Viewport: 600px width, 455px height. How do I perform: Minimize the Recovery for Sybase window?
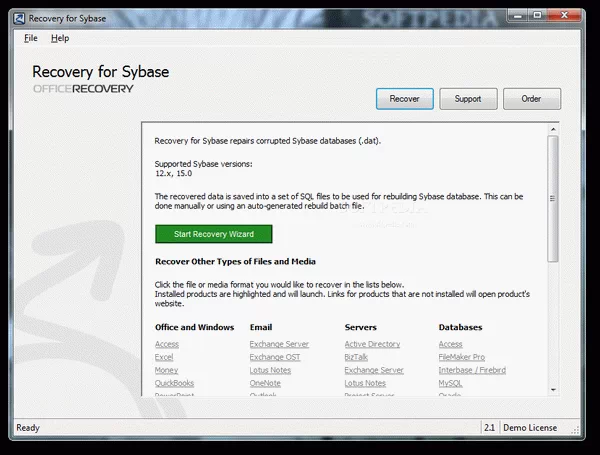518,16
